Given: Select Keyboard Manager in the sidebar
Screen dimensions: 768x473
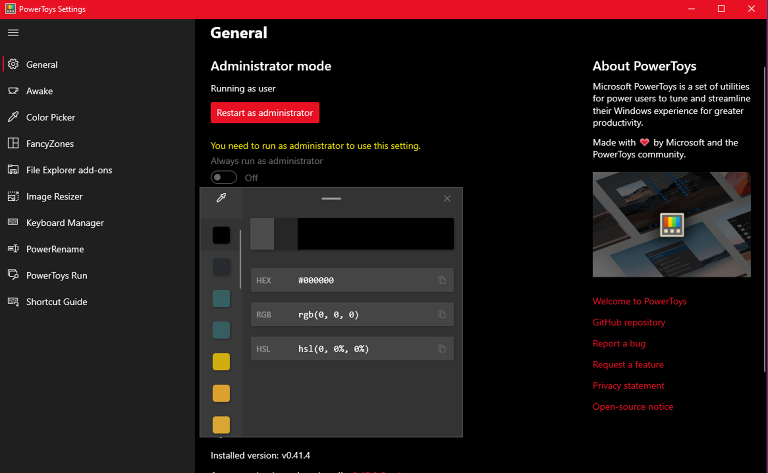Looking at the screenshot, I should click(98, 223).
